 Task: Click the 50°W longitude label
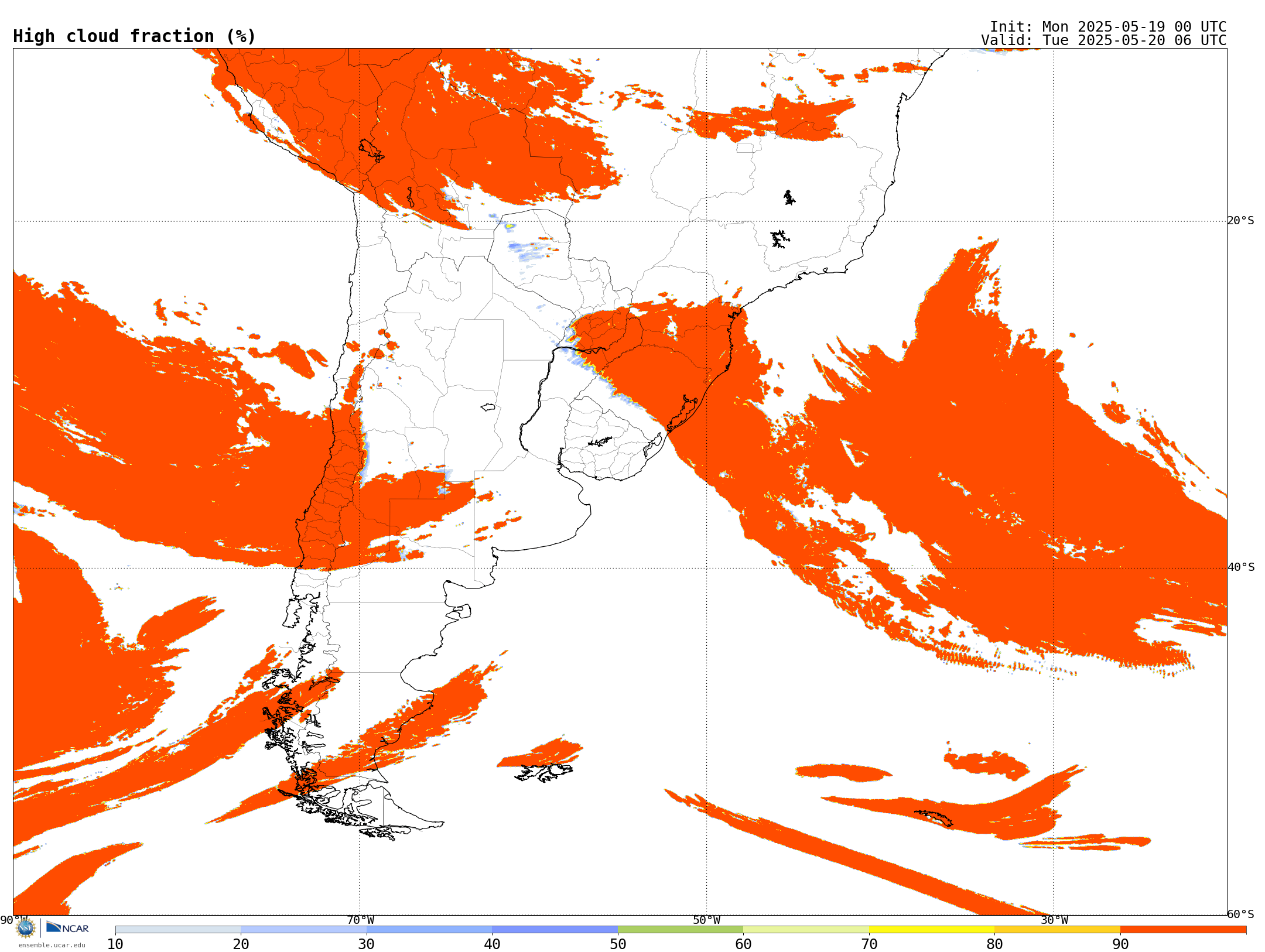(707, 920)
